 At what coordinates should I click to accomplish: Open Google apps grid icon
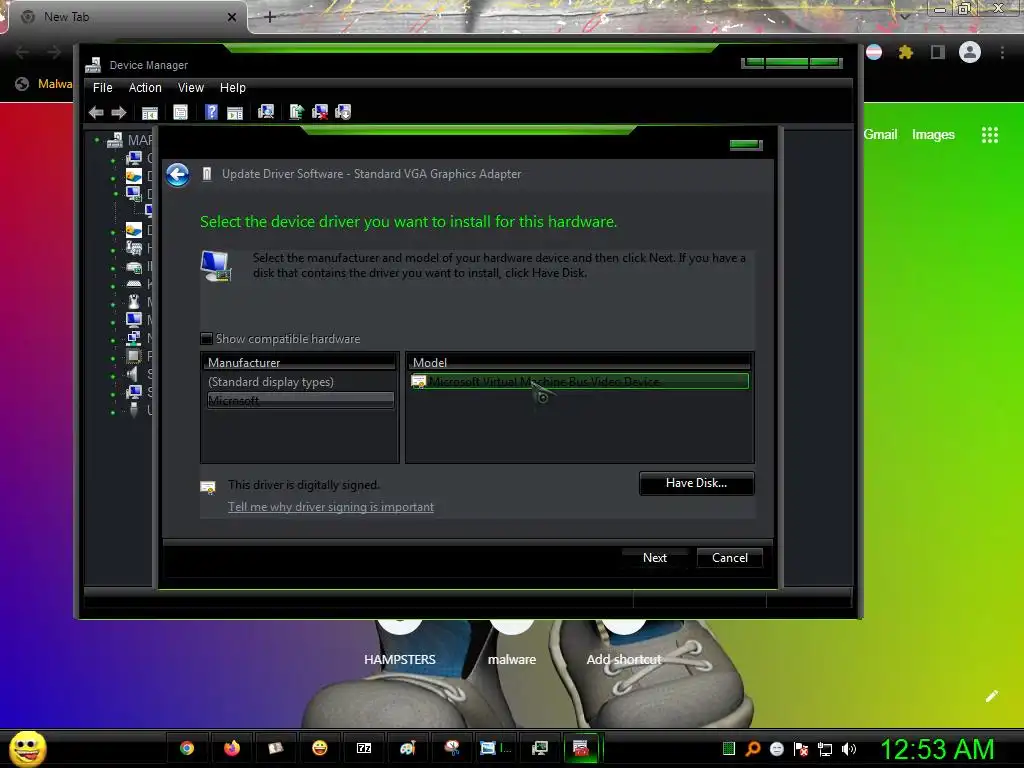[989, 135]
